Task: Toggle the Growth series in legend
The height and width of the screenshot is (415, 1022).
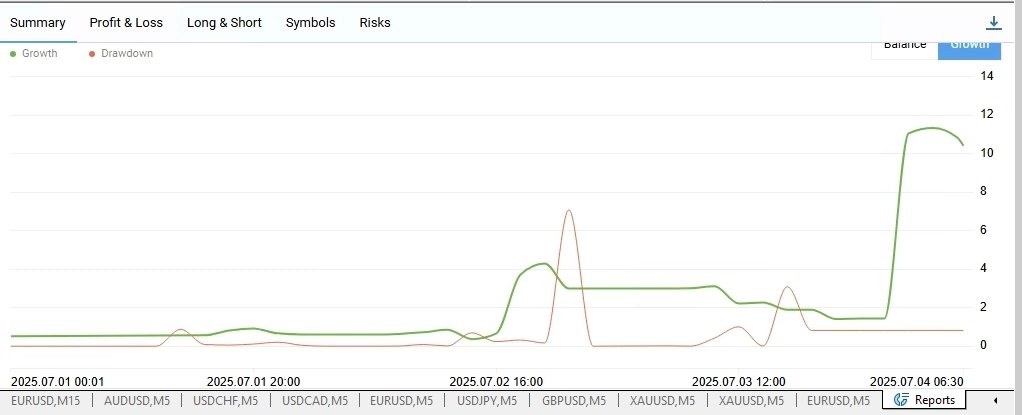Action: 34,53
